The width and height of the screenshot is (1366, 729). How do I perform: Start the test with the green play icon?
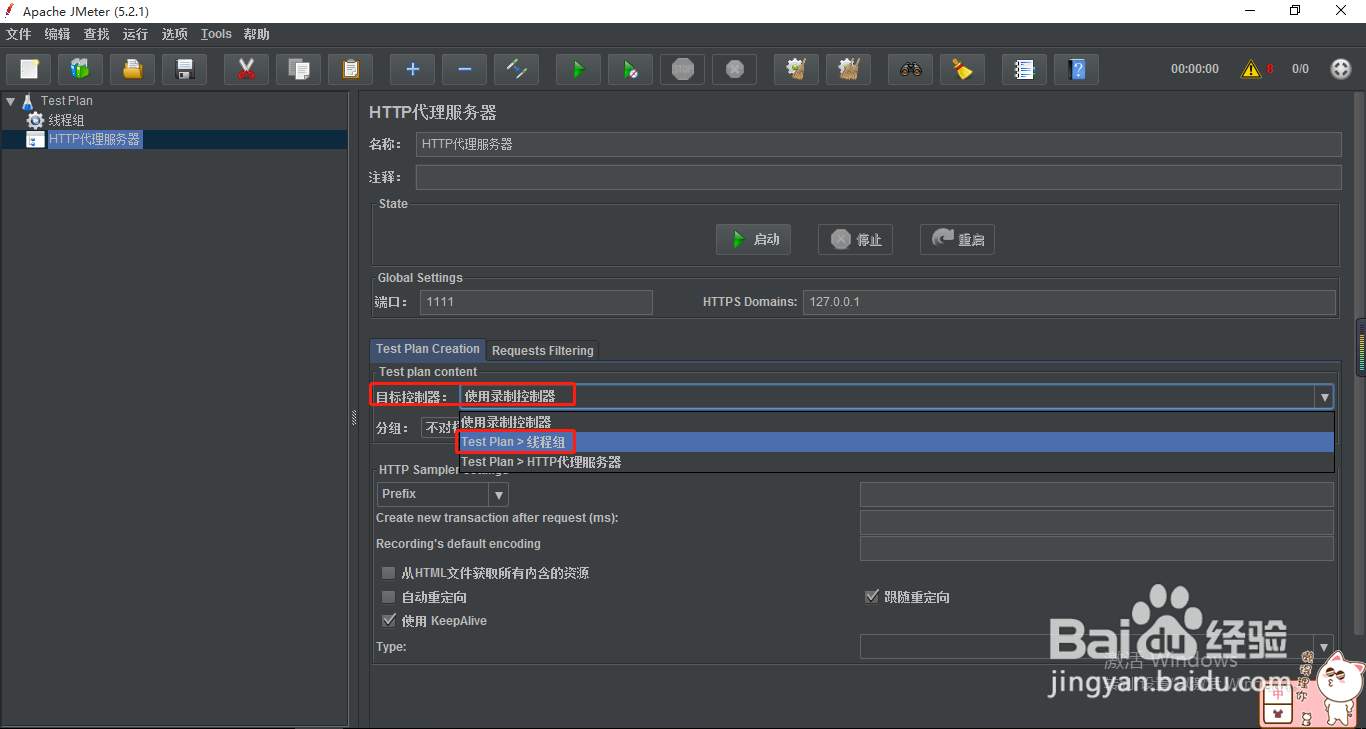point(579,69)
